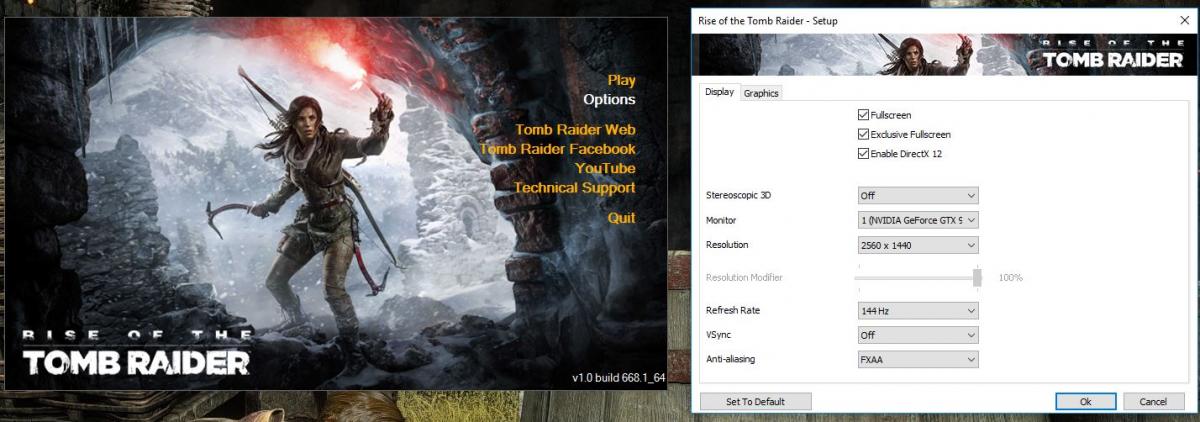Quit the Tomb Raider launcher
Screen dimensions: 1200x422
(621, 218)
